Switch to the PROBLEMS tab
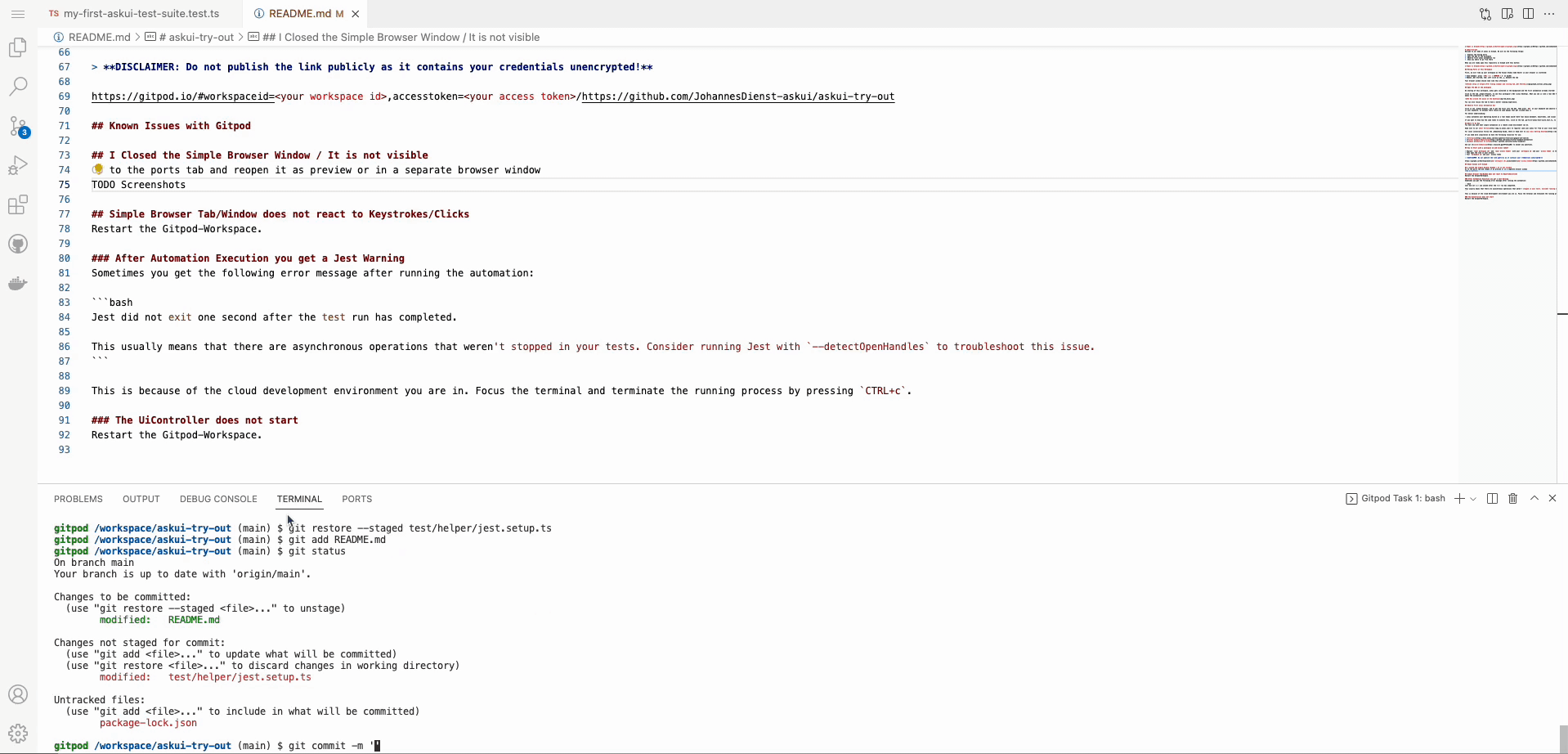This screenshot has height=754, width=1568. (x=78, y=499)
